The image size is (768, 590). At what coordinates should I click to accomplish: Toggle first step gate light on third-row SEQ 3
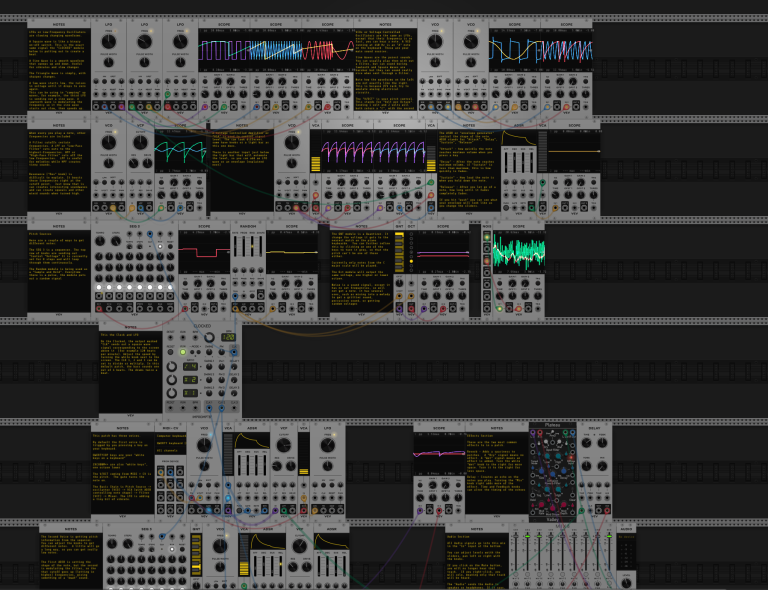click(x=99, y=287)
